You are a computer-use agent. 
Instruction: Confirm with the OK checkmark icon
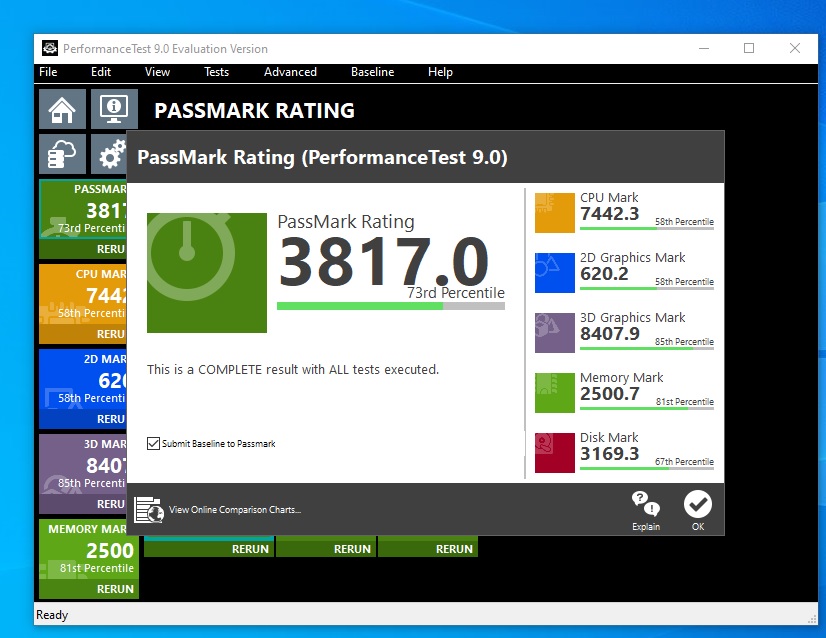click(x=698, y=504)
